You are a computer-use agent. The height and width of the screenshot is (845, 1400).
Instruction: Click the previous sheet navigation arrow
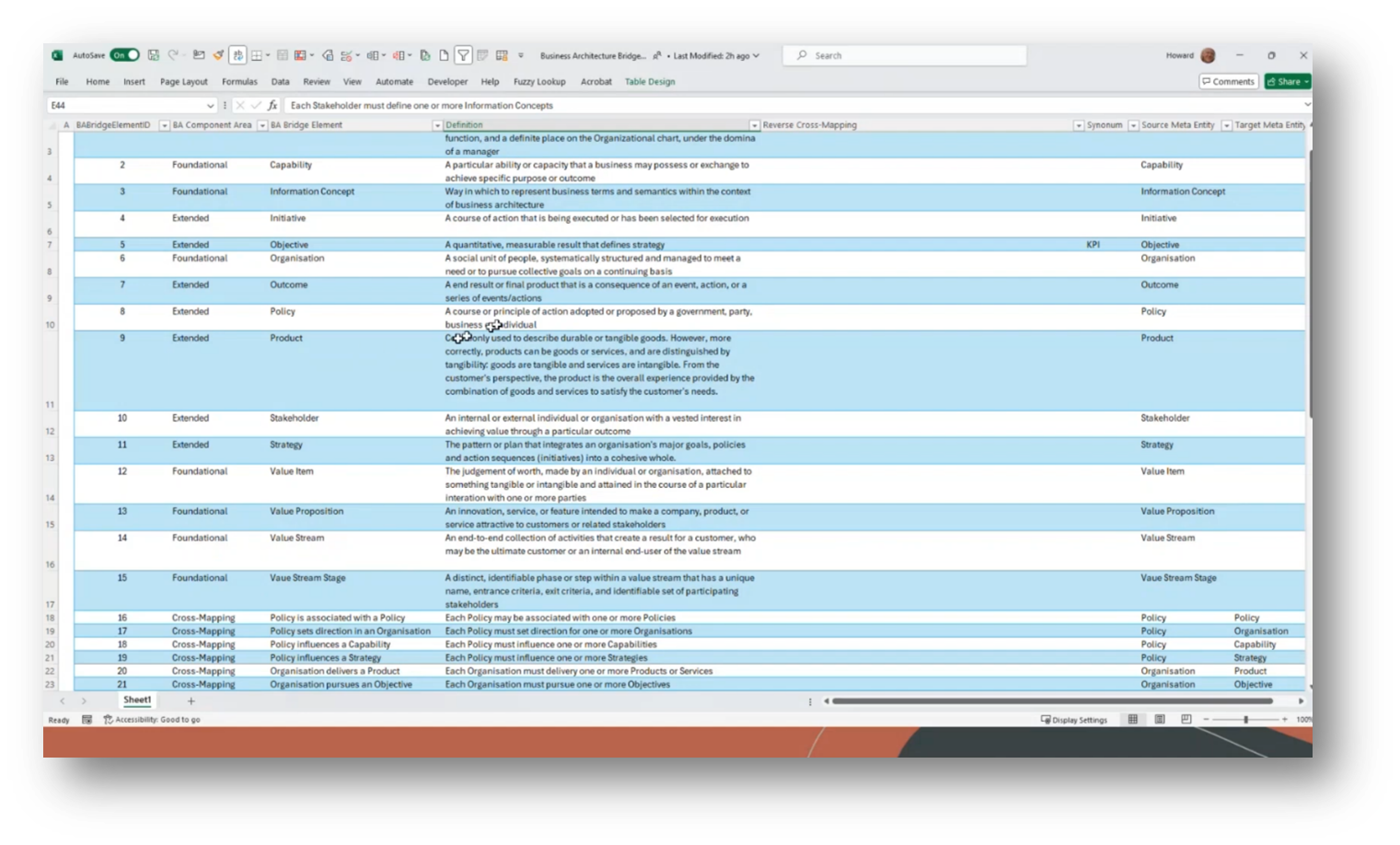coord(63,701)
